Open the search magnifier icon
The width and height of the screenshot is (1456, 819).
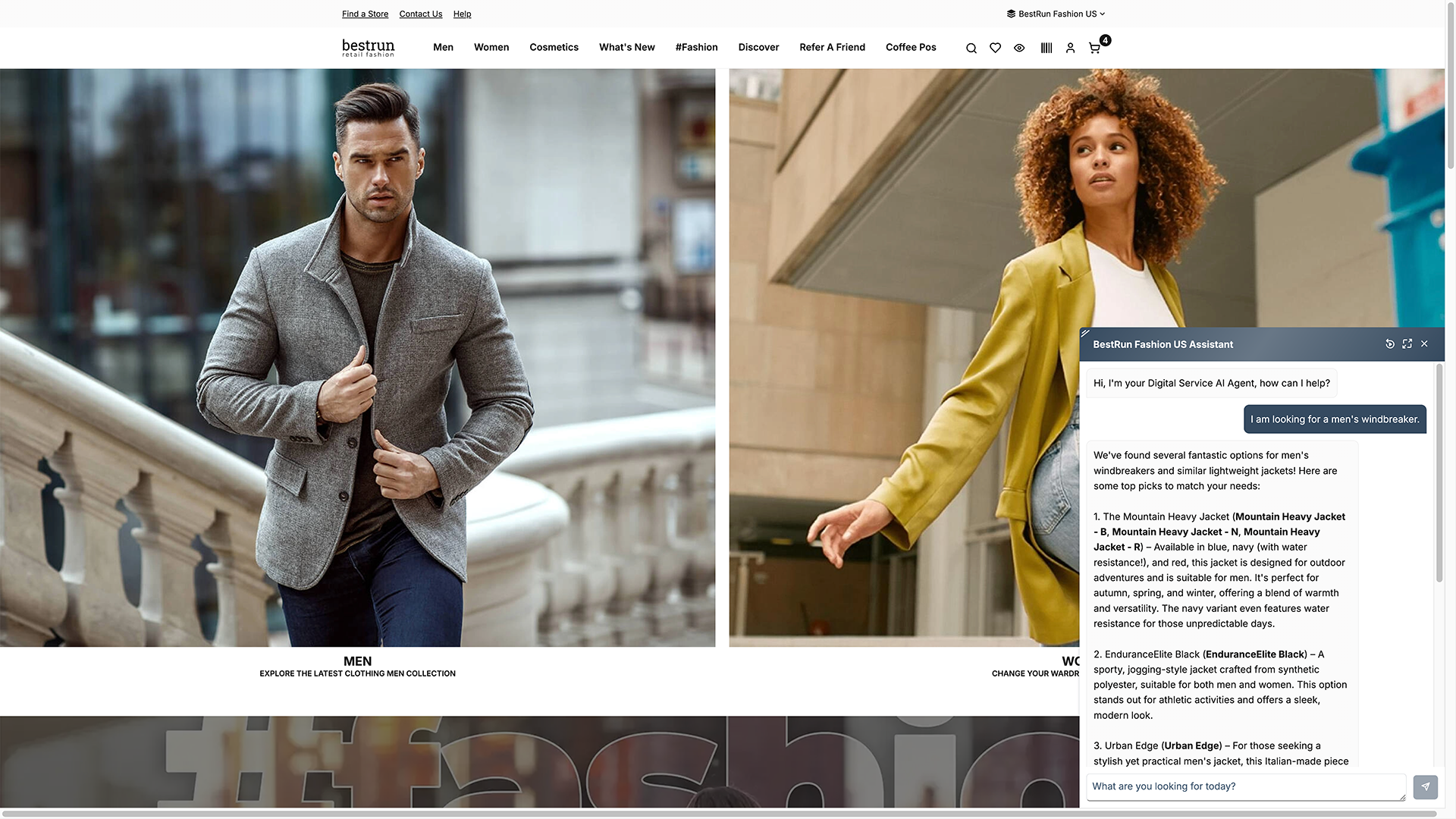pyautogui.click(x=971, y=48)
